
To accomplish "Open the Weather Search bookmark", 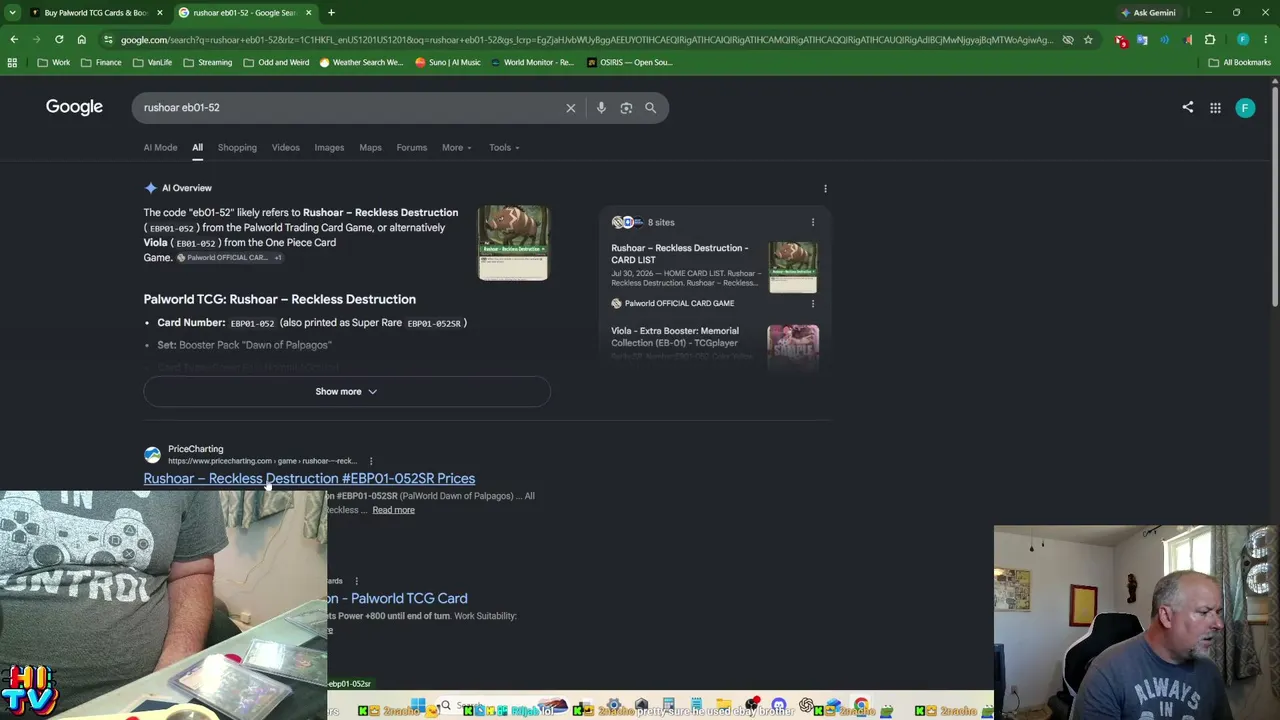I will [362, 62].
